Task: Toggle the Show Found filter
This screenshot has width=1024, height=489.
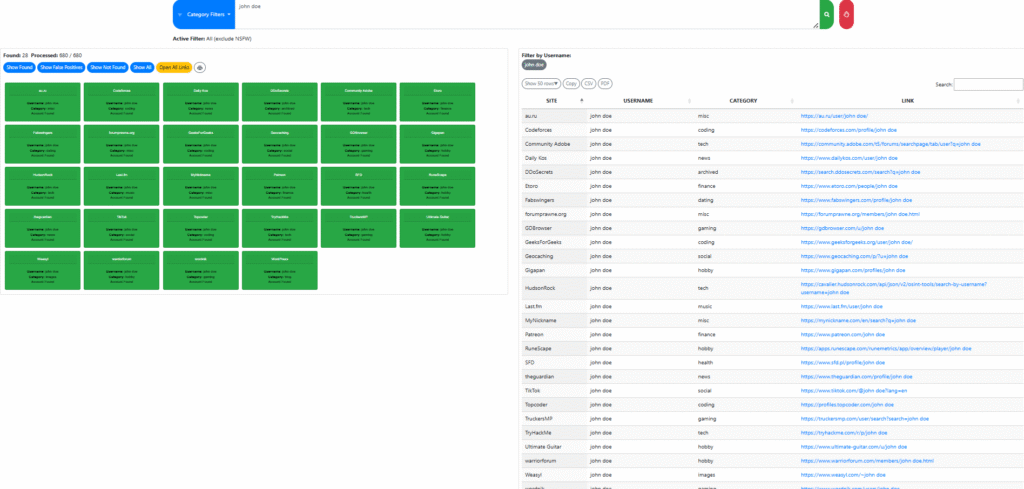Action: pyautogui.click(x=20, y=67)
